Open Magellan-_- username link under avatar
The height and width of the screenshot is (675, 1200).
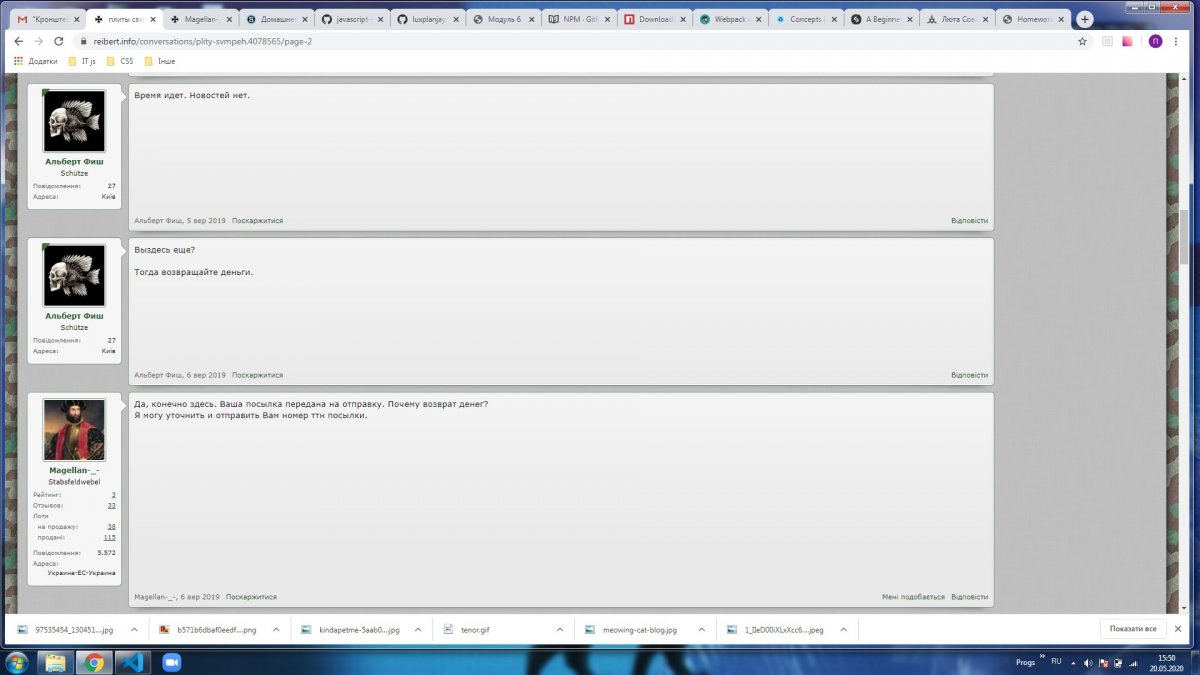tap(74, 470)
